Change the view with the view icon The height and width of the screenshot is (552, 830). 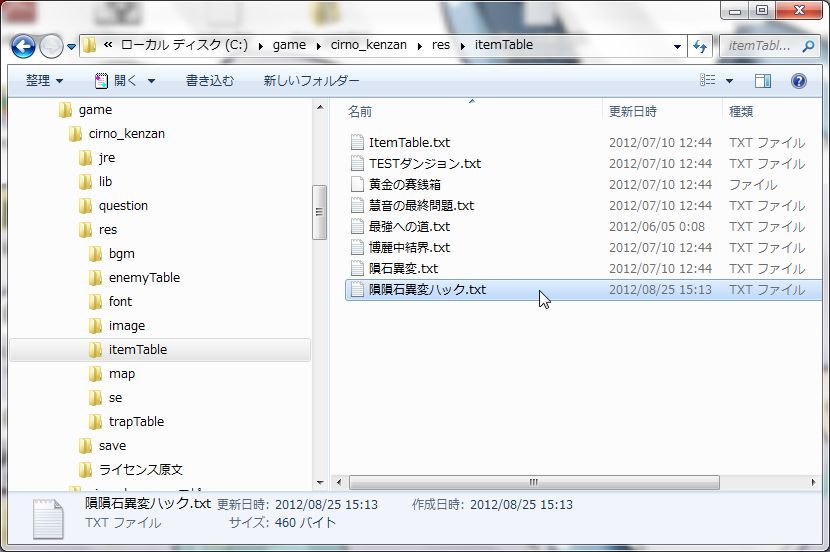click(x=707, y=80)
